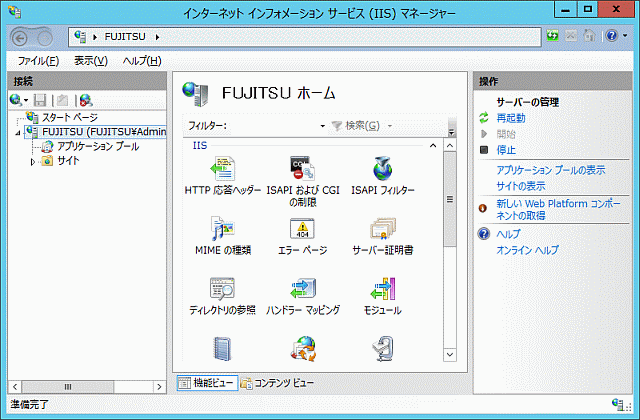The height and width of the screenshot is (420, 640).
Task: Select スタート ページ in the connections tree
Action: [70, 118]
